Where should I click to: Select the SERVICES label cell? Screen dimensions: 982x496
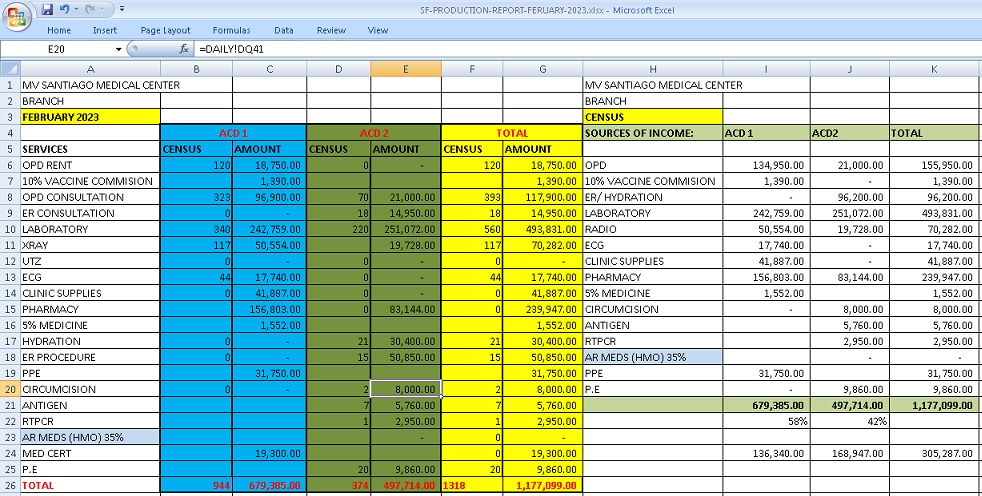click(90, 149)
